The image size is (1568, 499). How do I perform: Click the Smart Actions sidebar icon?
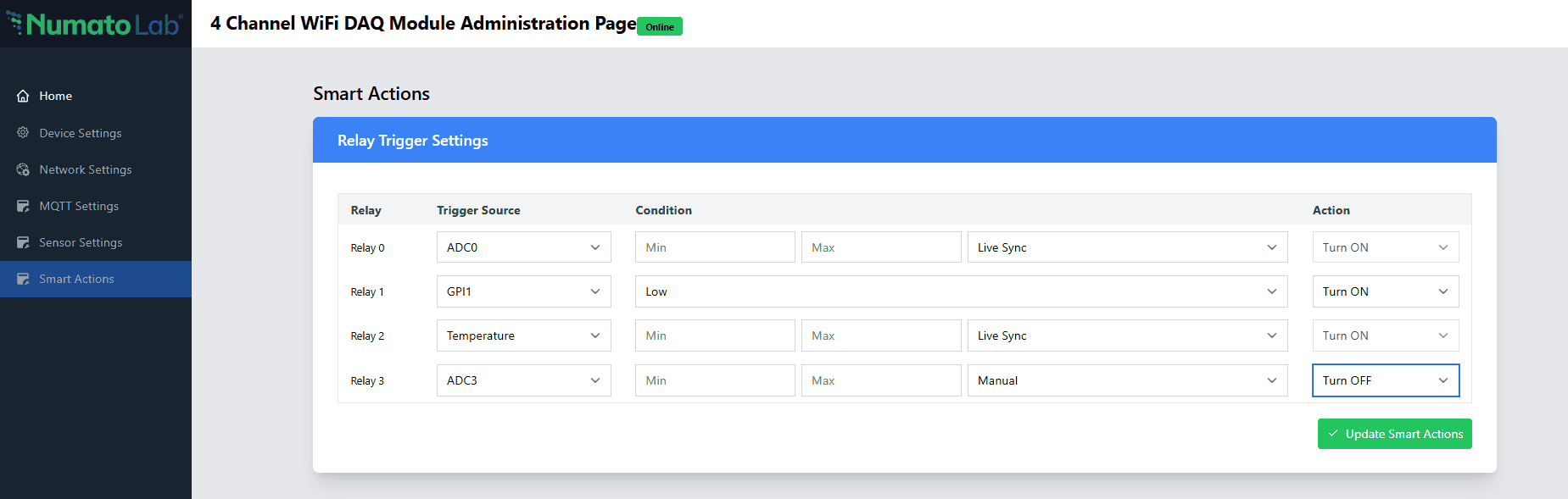click(23, 279)
